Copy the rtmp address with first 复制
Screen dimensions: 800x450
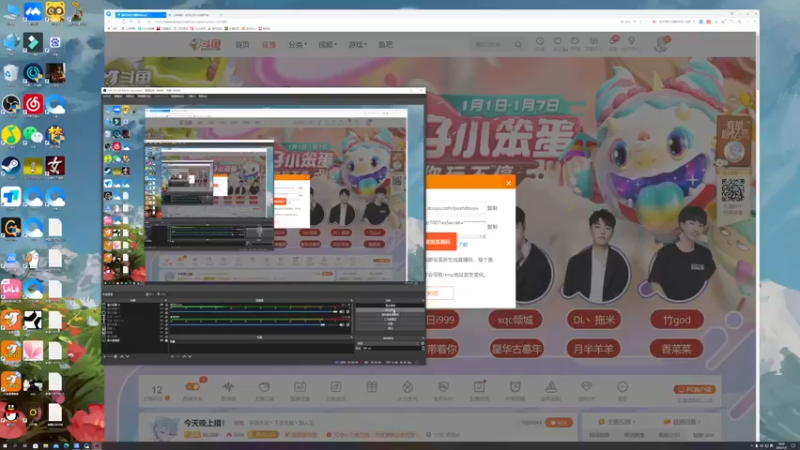[x=492, y=208]
